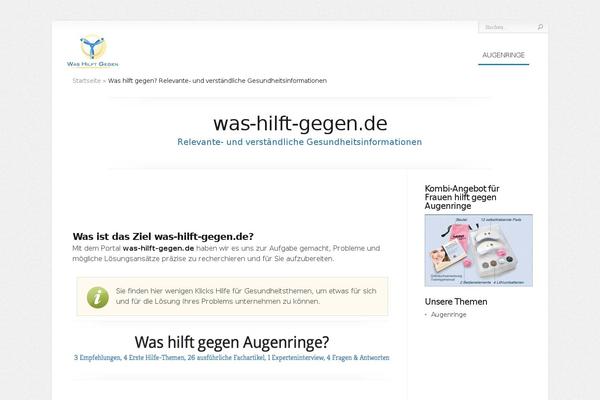
Task: Click subtitle Relevante- und verständliche Gesundheitsinformationen
Action: click(300, 142)
